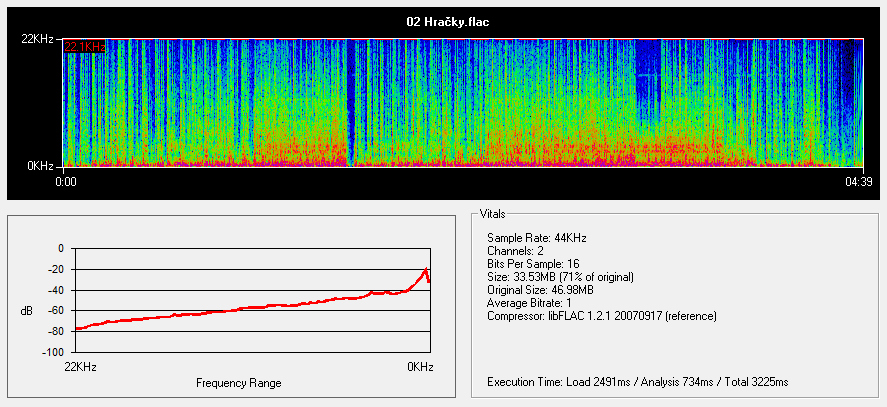Click the 0KHz label beside the spectrogram
The width and height of the screenshot is (887, 407).
point(40,163)
